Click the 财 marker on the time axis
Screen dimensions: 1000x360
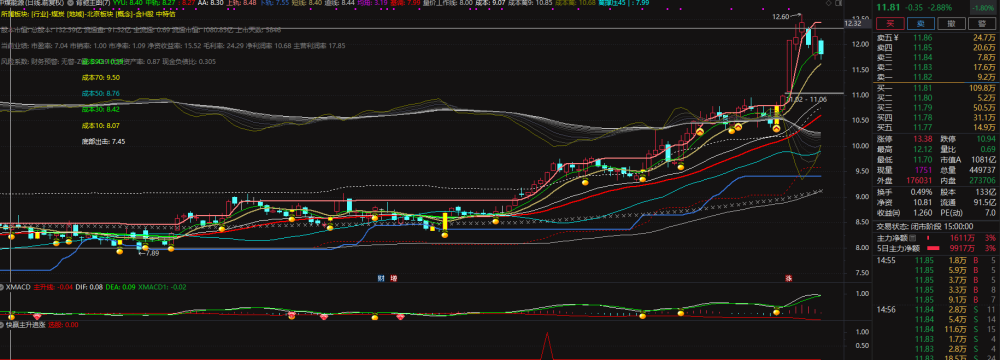tap(381, 278)
